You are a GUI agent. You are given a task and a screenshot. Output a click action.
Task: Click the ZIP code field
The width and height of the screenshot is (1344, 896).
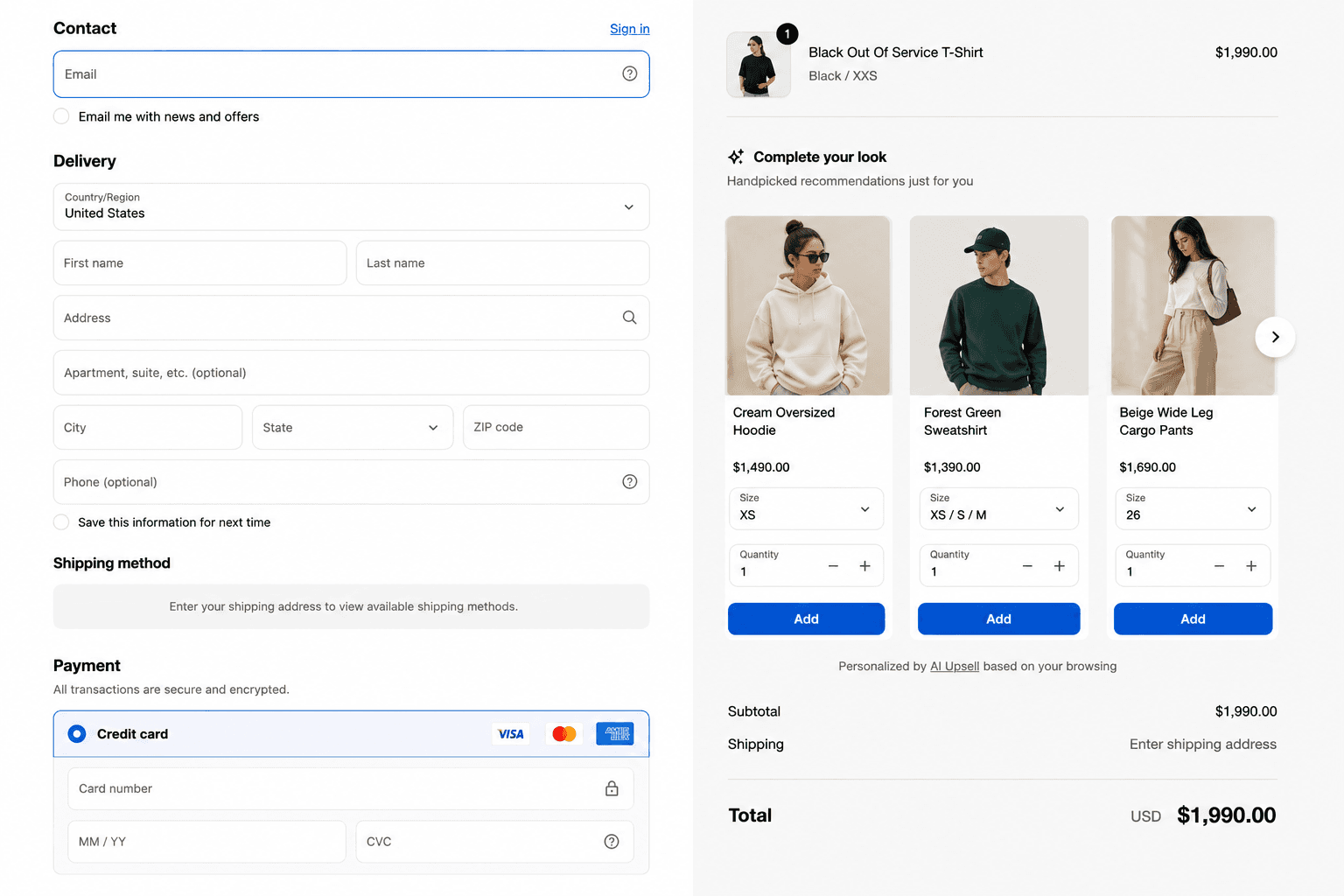click(x=556, y=427)
